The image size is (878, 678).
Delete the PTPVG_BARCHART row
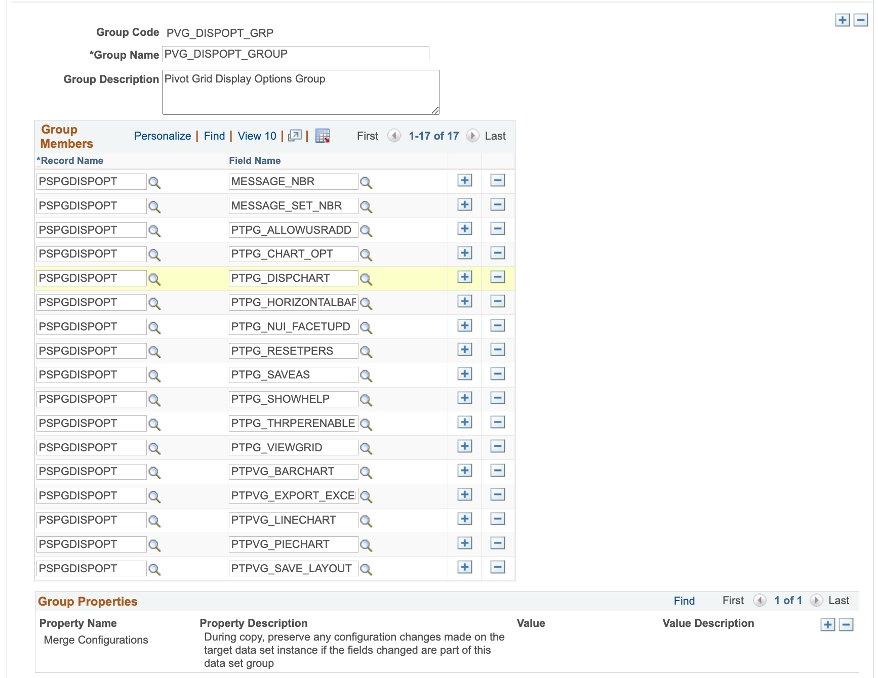tap(497, 470)
